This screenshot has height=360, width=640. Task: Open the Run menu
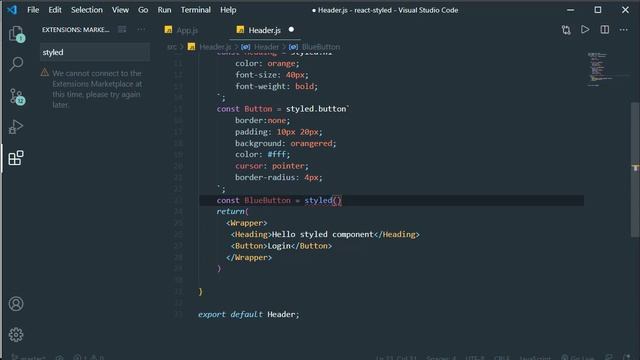tap(164, 10)
